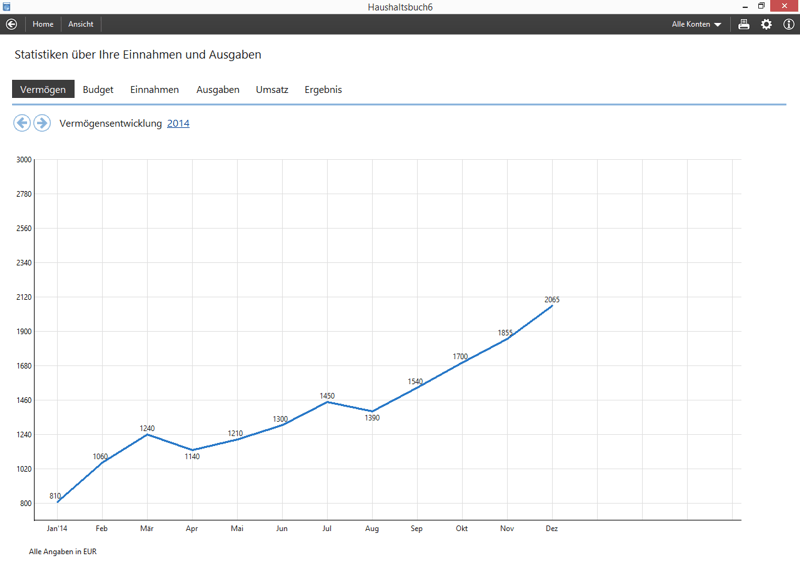Image resolution: width=800 pixels, height=575 pixels.
Task: Click the Mär data point labeled 1240
Action: tap(147, 434)
